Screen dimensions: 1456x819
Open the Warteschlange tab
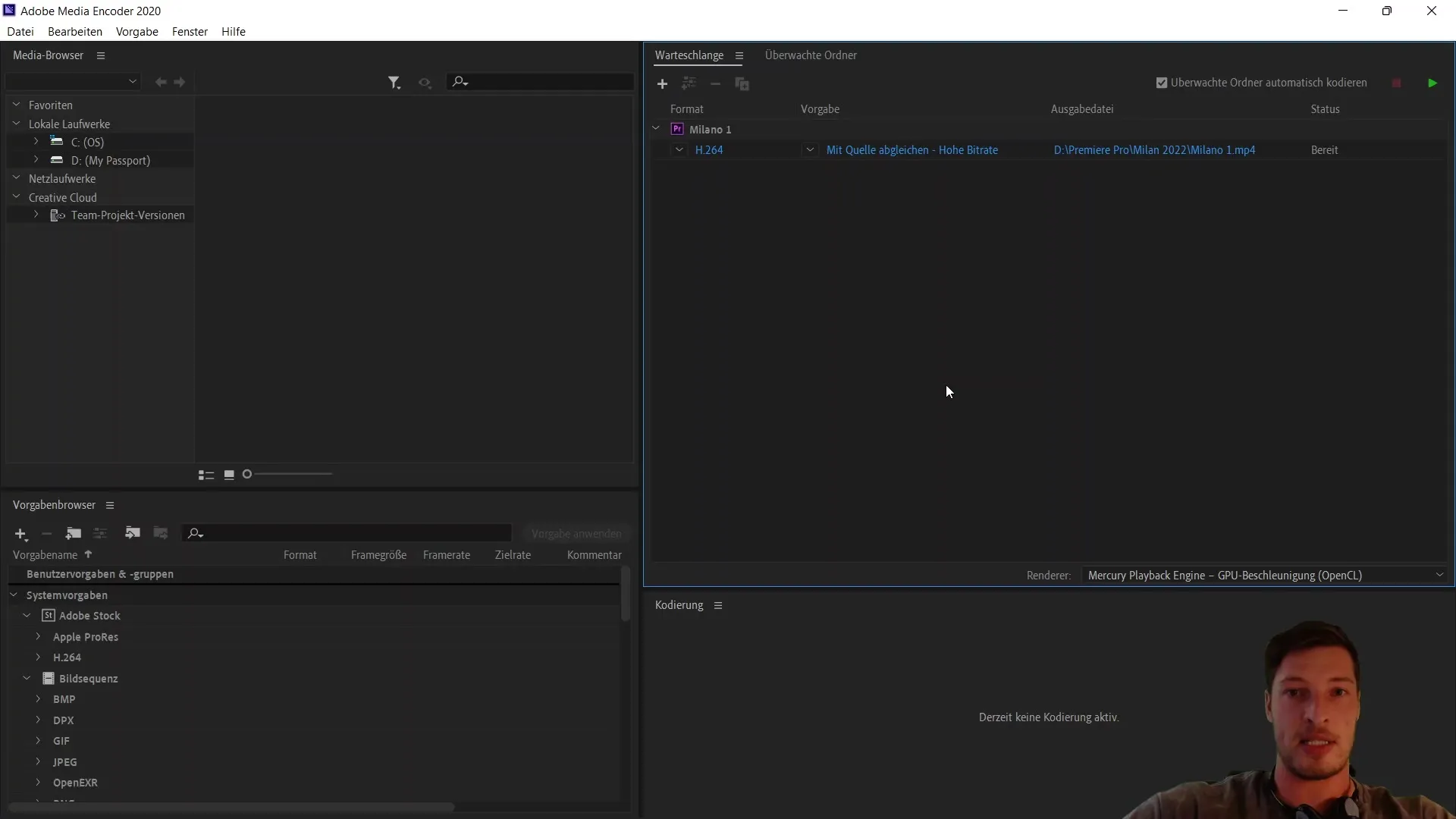coord(689,54)
